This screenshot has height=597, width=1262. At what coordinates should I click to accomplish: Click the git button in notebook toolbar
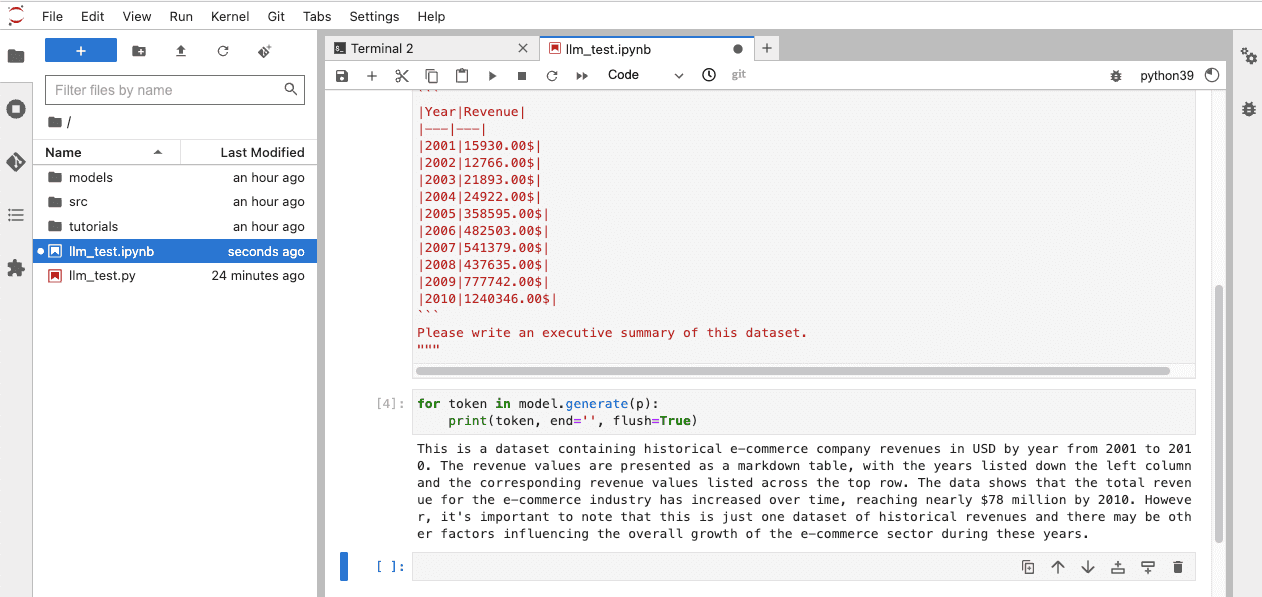(x=738, y=75)
